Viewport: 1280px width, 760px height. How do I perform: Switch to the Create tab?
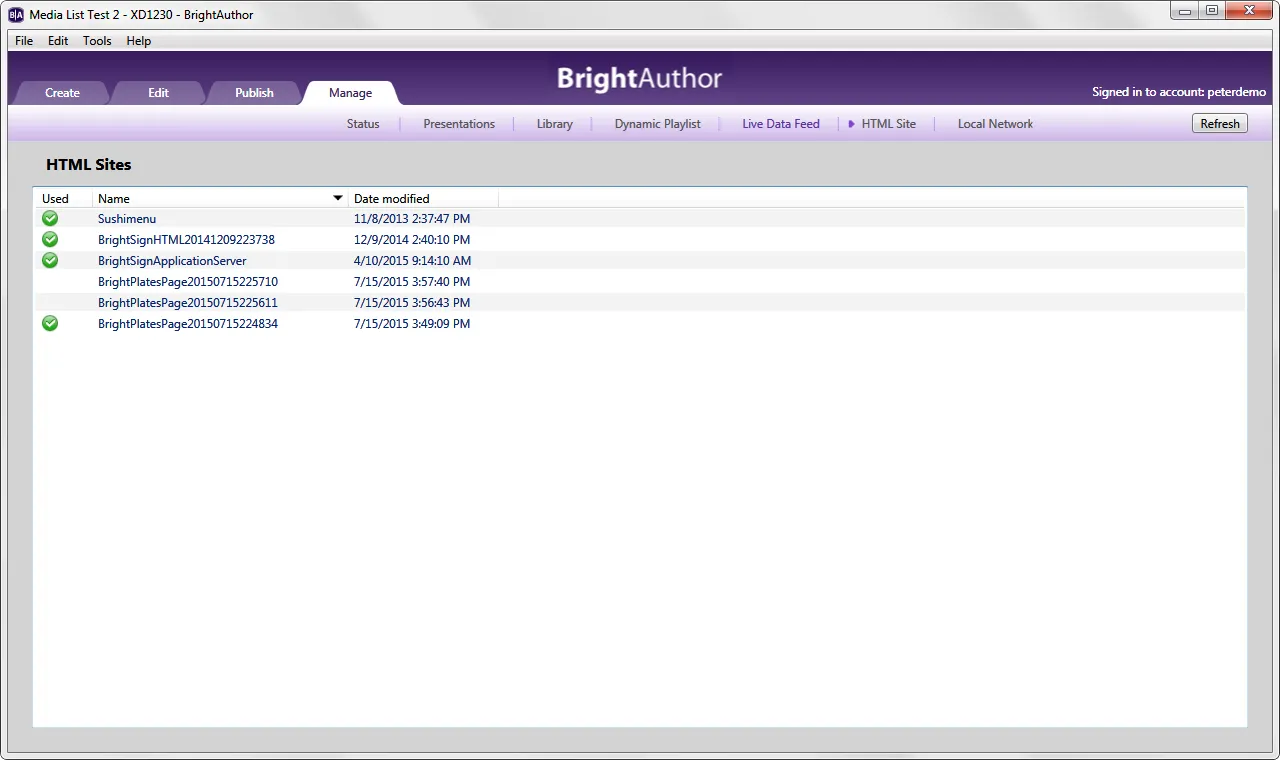click(x=62, y=93)
